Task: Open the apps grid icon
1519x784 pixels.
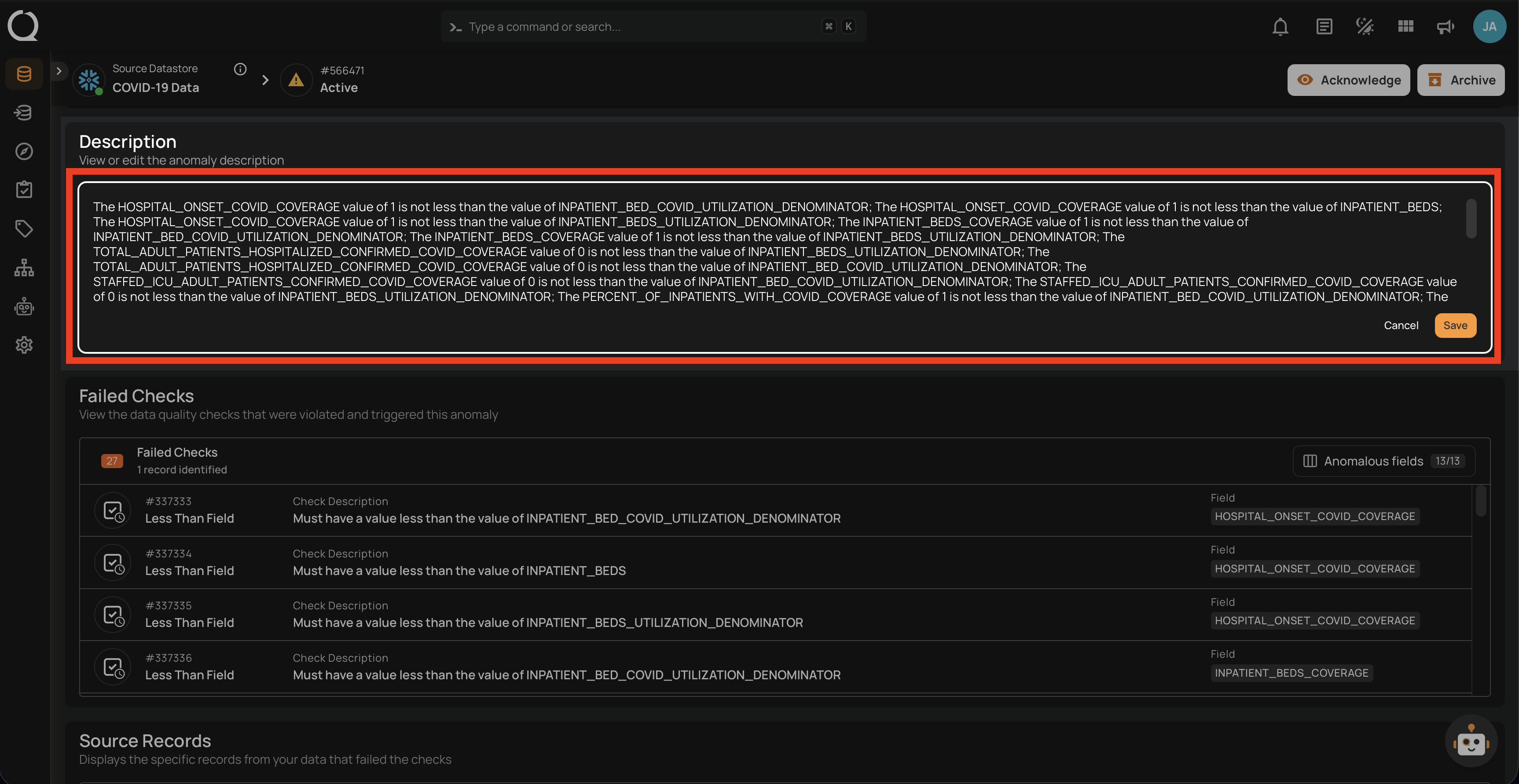Action: point(1406,26)
